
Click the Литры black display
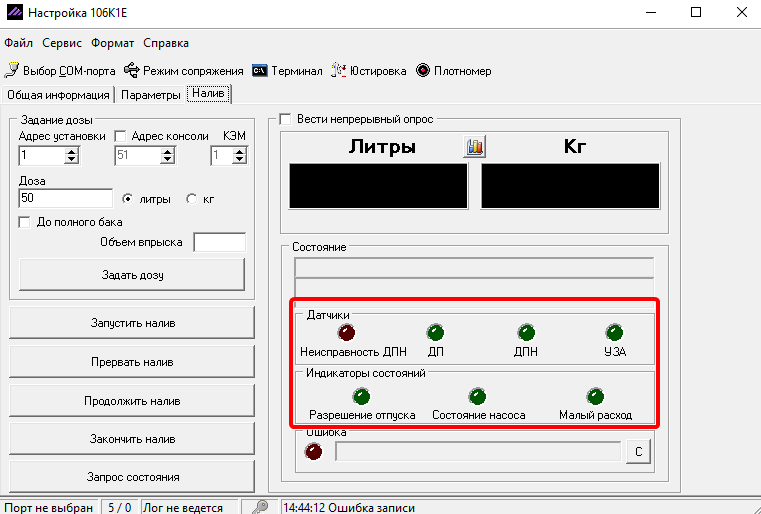pos(378,186)
